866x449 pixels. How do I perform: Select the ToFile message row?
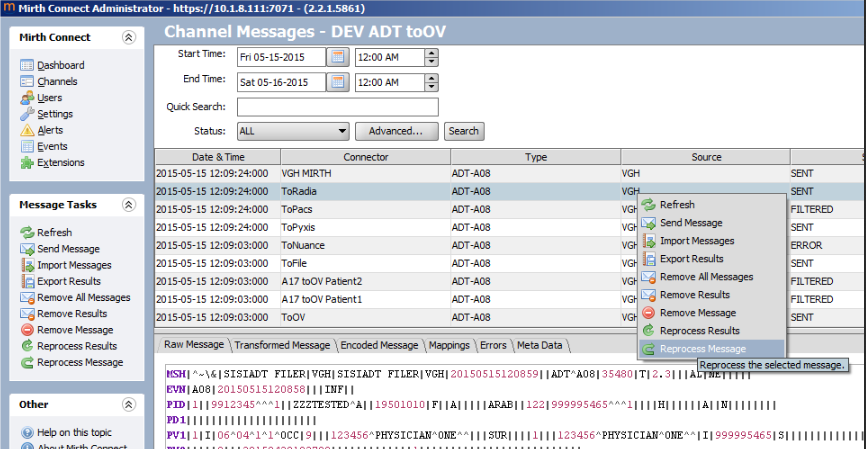[x=396, y=263]
